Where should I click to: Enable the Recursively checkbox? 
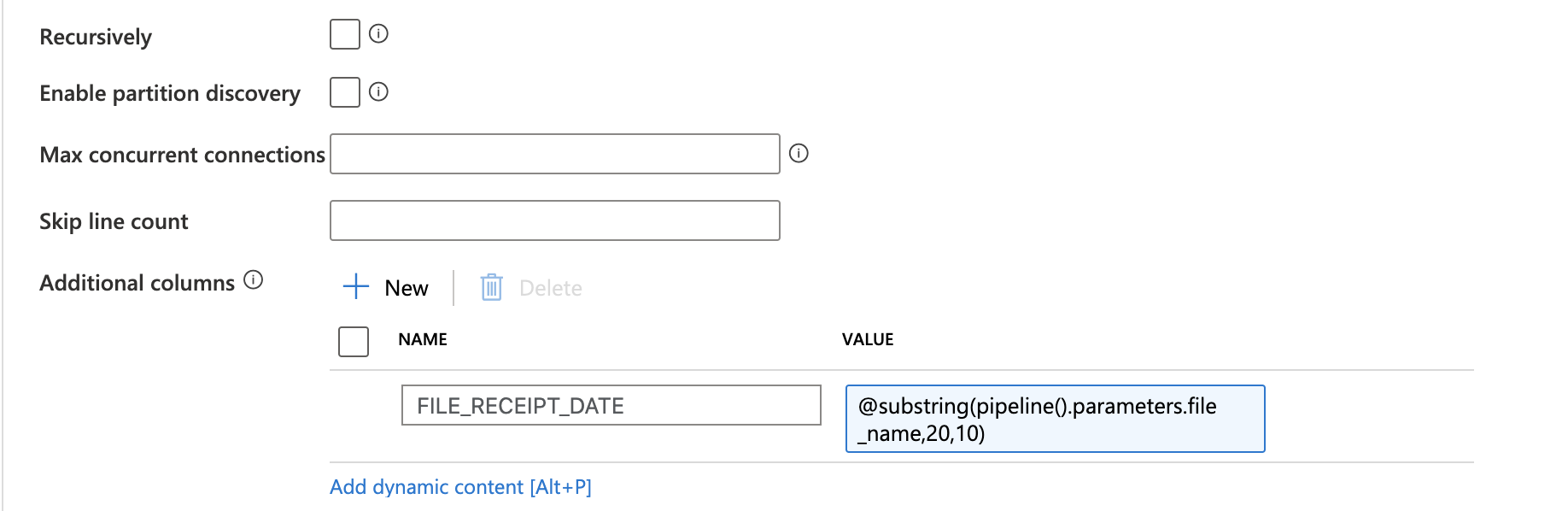coord(344,34)
